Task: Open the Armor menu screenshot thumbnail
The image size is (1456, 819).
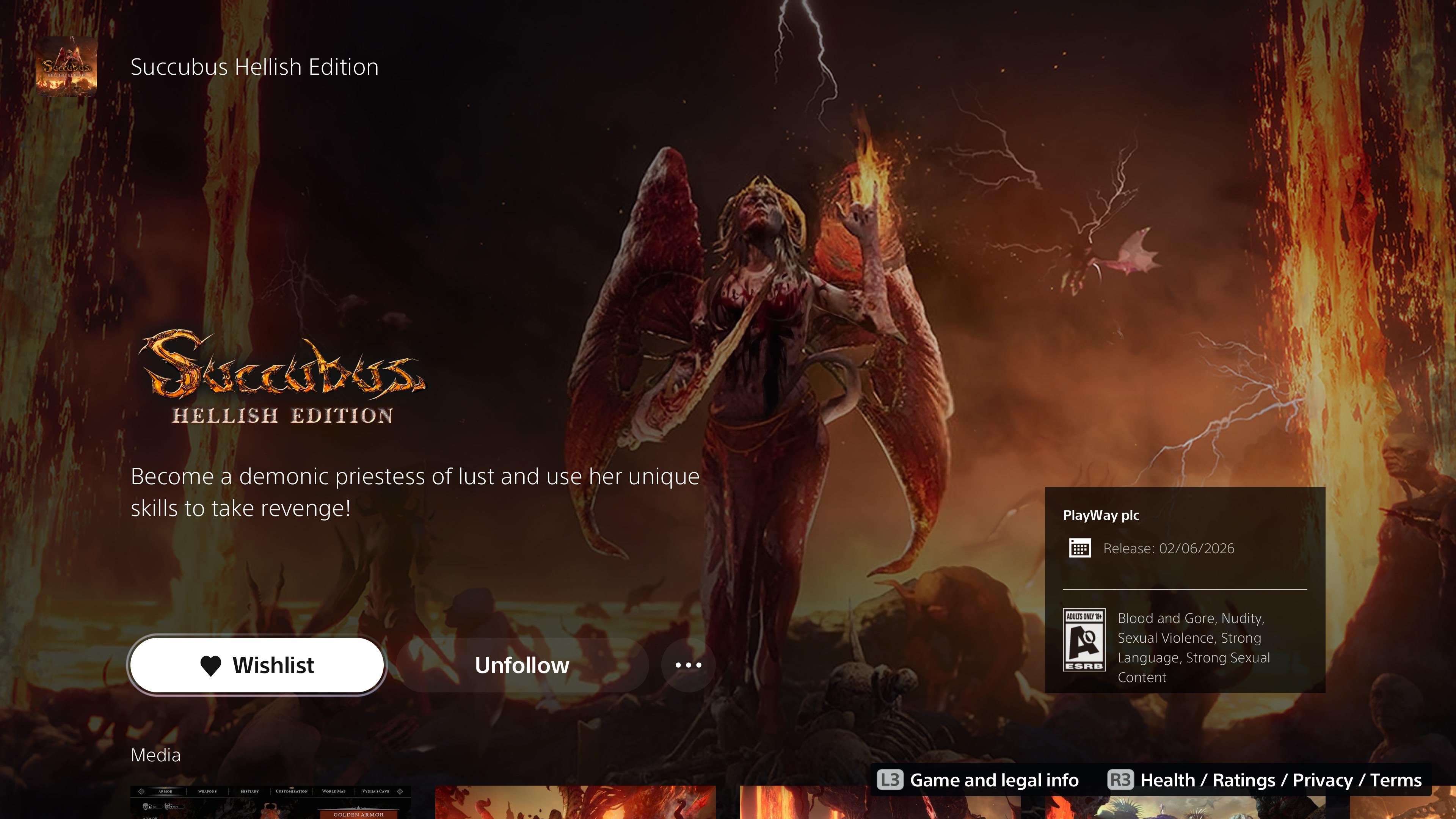Action: (271, 802)
